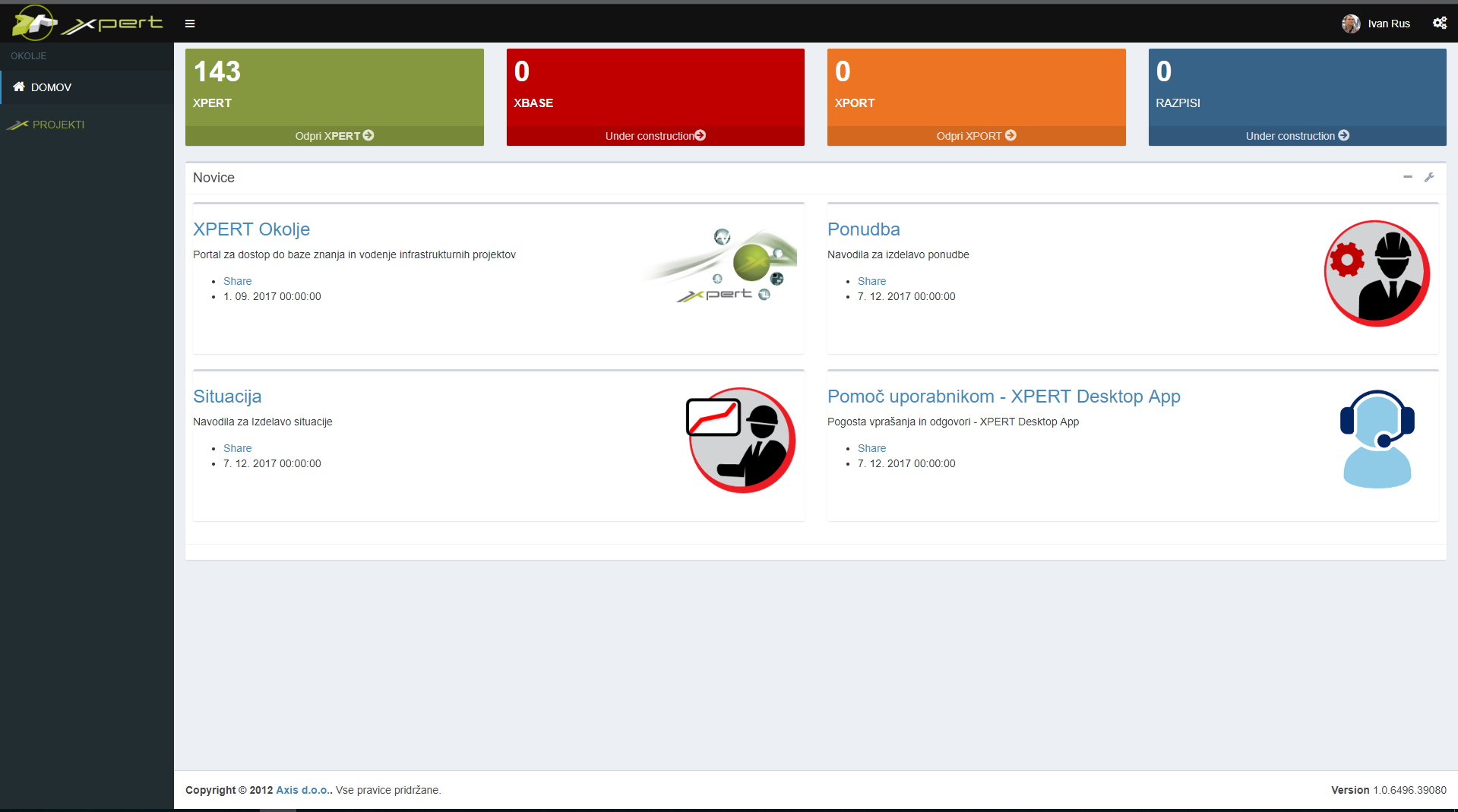
Task: Click the Odpri XPORT arrow icon
Action: (x=1010, y=135)
